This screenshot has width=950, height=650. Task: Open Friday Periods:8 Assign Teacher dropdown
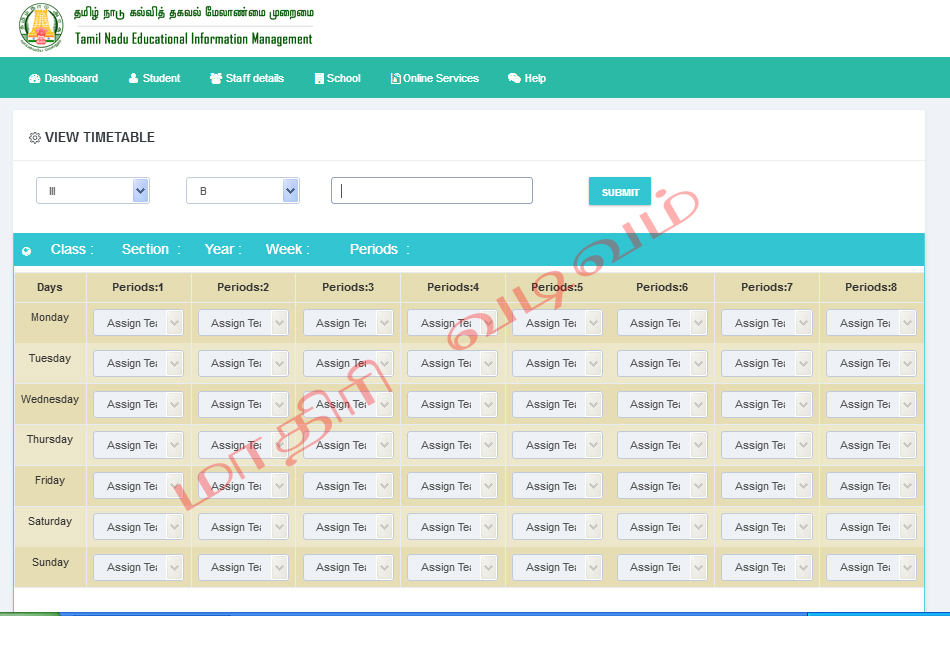(869, 486)
